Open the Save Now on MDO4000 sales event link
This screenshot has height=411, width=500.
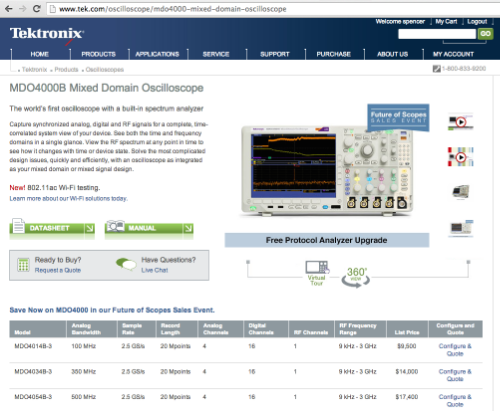click(112, 310)
